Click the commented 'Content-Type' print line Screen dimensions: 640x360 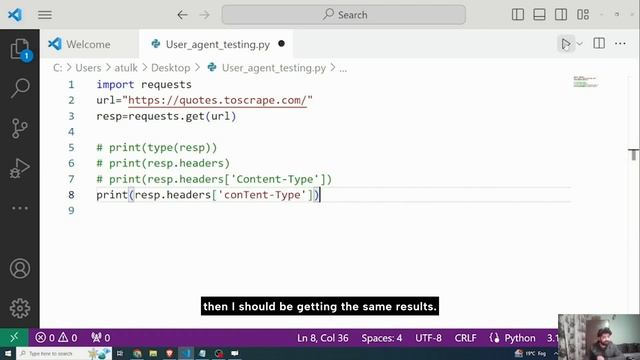(214, 179)
